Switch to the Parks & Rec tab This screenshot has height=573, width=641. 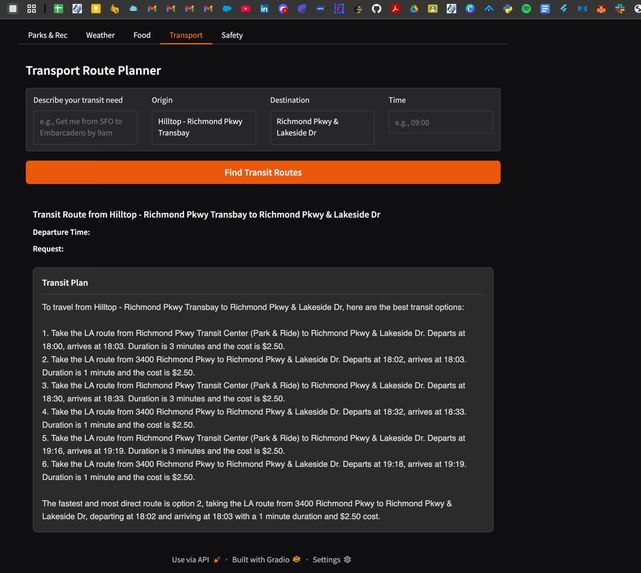tap(47, 35)
